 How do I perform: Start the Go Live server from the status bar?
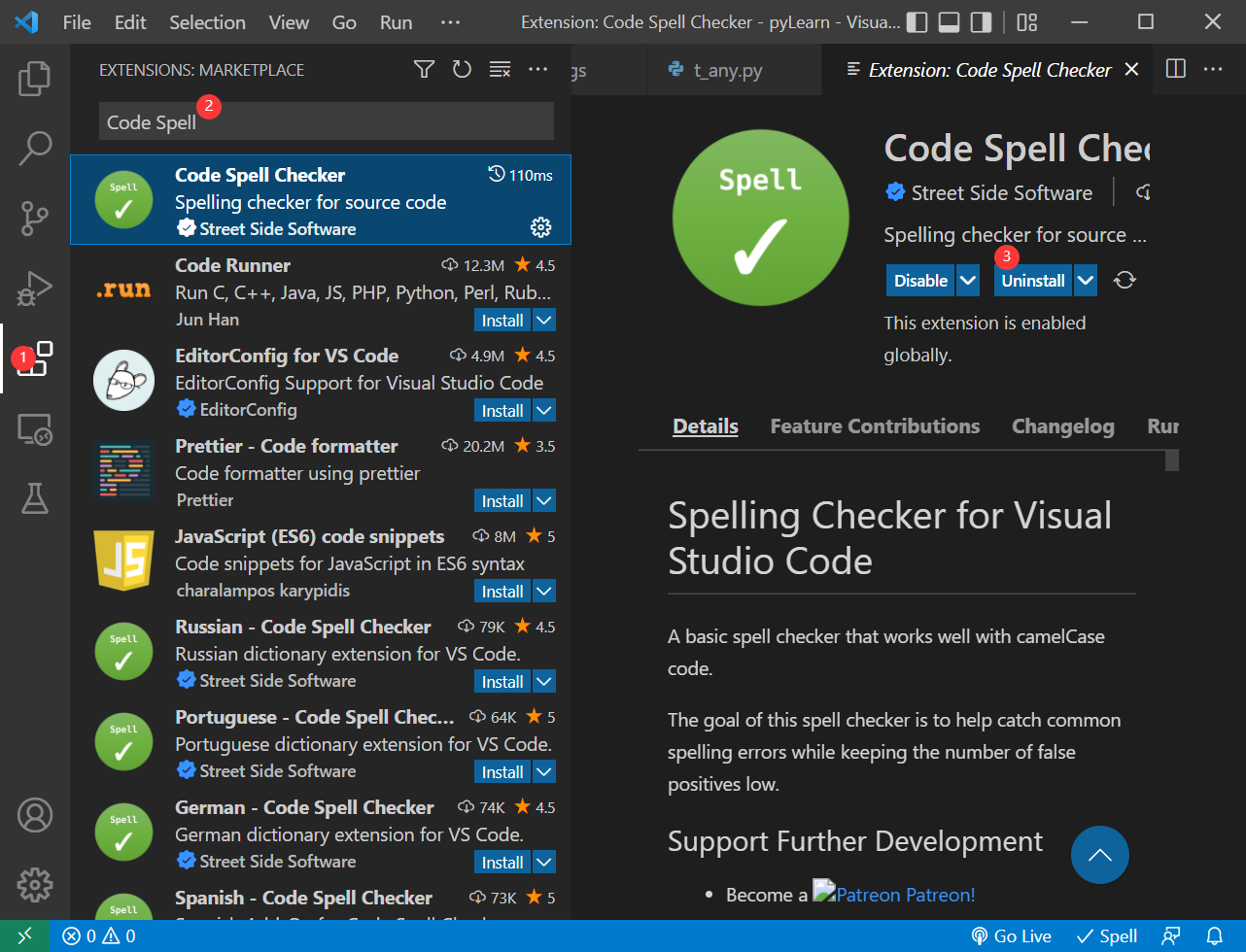1011,935
